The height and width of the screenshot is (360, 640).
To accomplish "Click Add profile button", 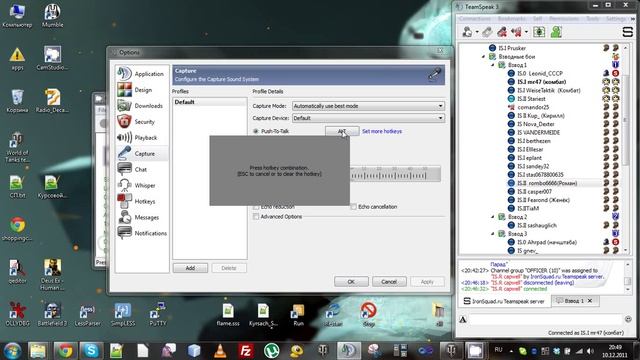I will [190, 268].
